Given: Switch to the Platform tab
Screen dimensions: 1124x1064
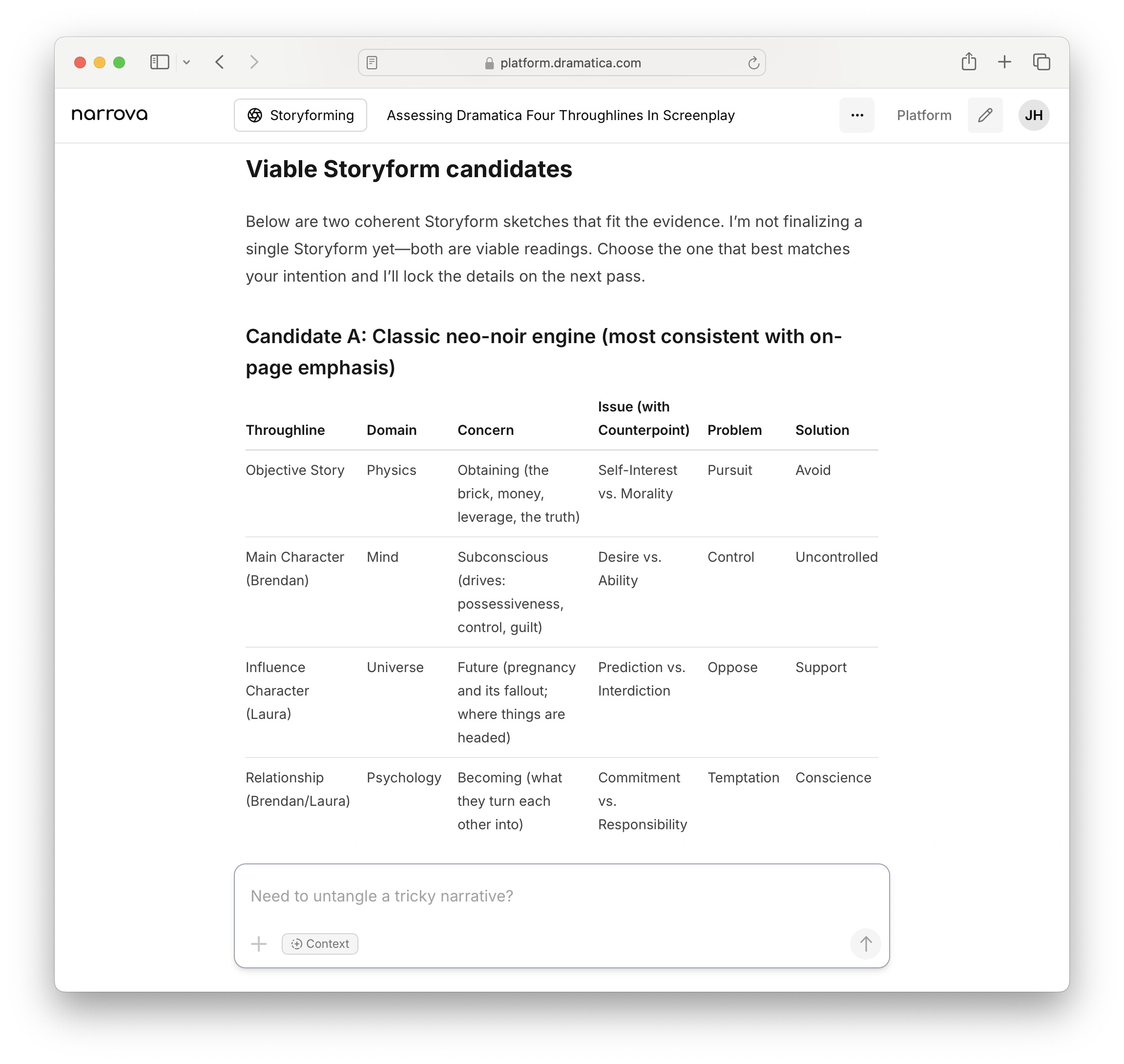Looking at the screenshot, I should point(924,115).
